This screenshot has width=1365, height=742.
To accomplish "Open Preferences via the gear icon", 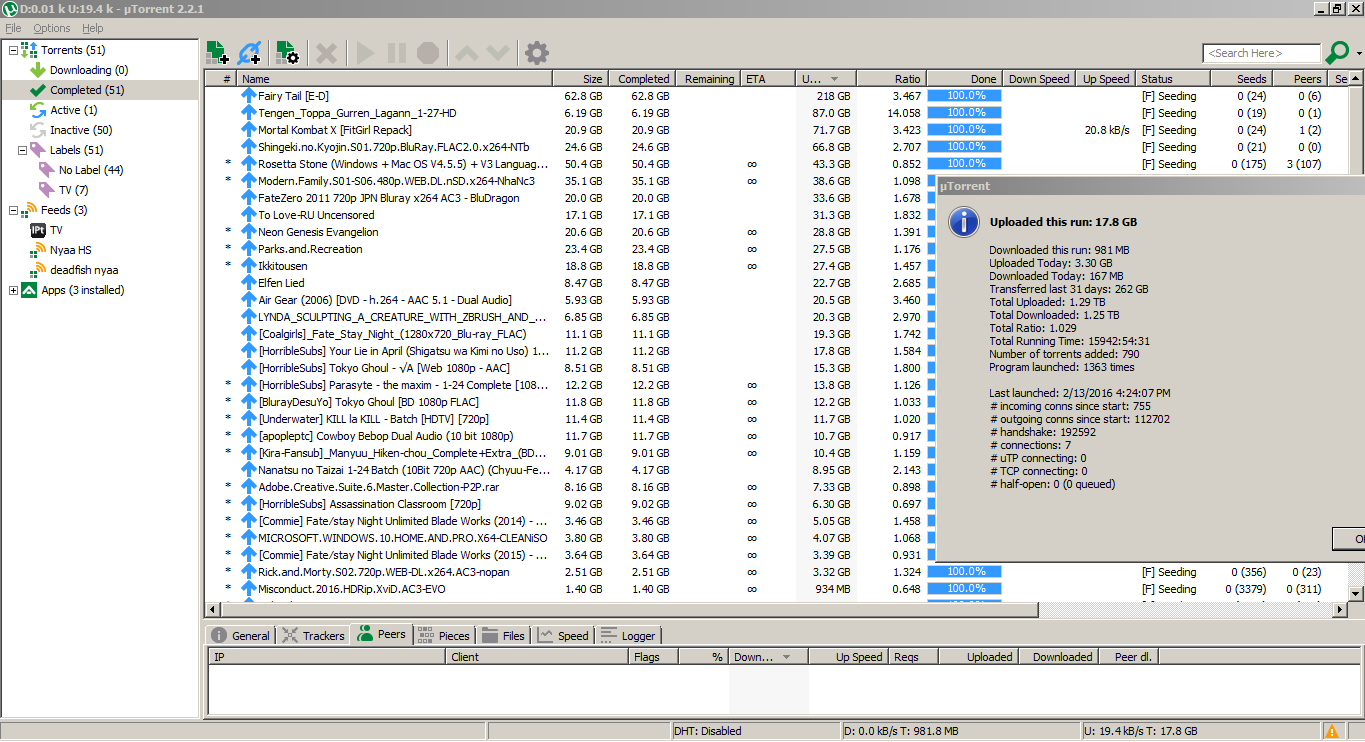I will 537,53.
